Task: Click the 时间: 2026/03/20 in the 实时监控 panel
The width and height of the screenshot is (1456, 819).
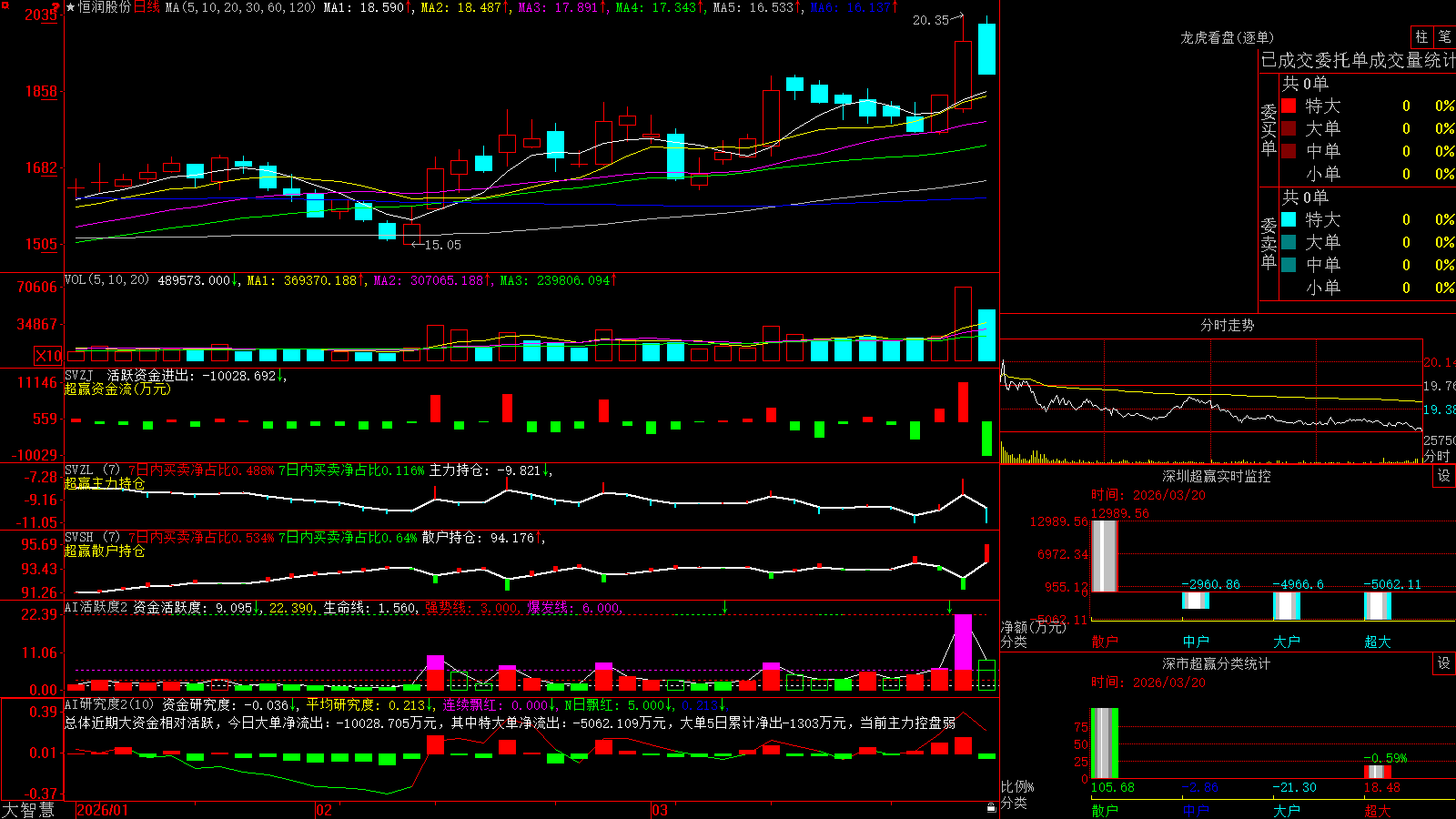Action: coord(1148,495)
